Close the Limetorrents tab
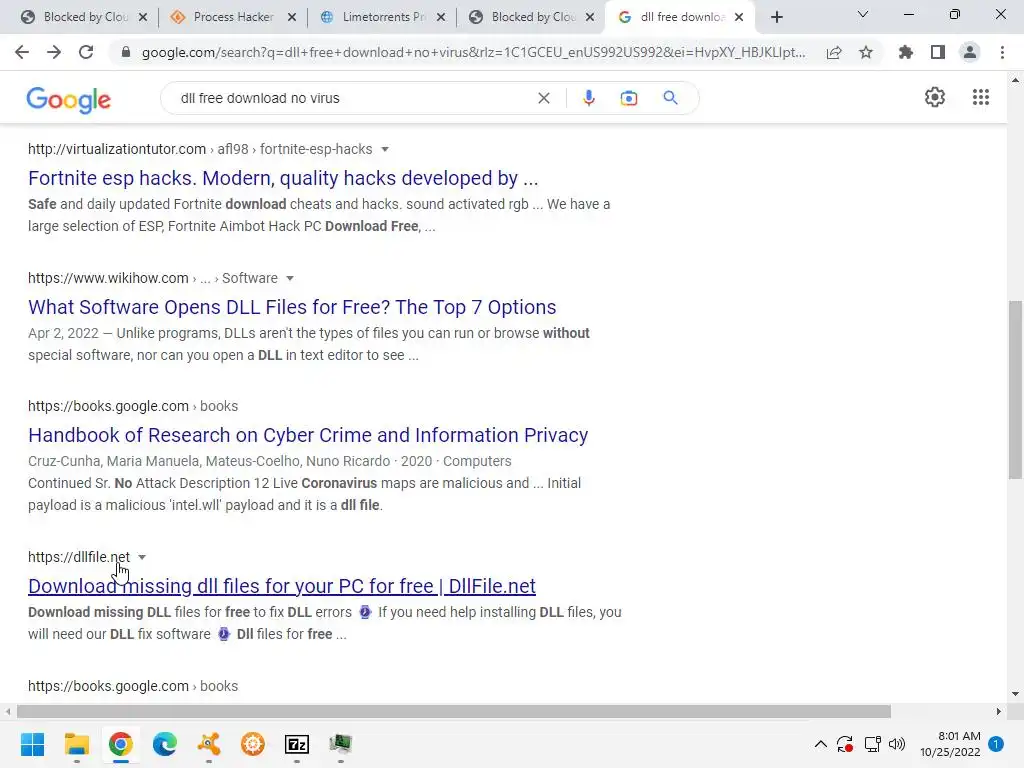This screenshot has width=1024, height=768. (x=441, y=17)
